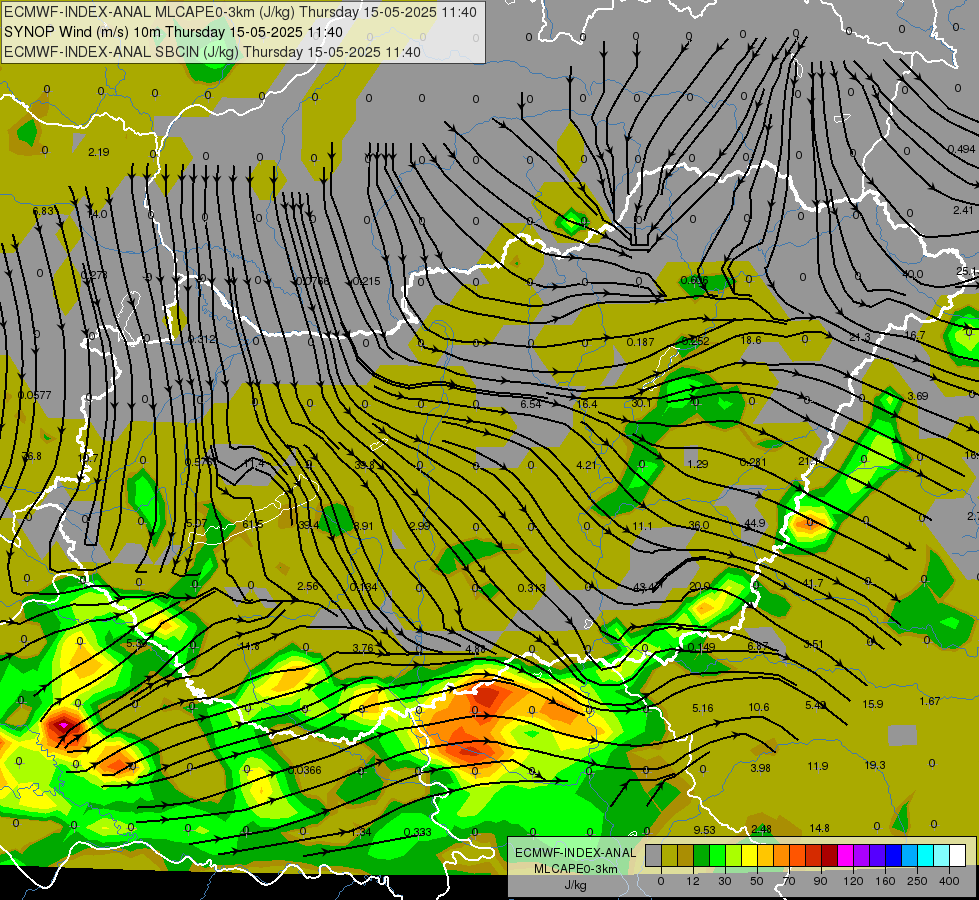Click the gray swatch in the MLCAPE legend
Screen dimensions: 979x900
click(x=654, y=855)
